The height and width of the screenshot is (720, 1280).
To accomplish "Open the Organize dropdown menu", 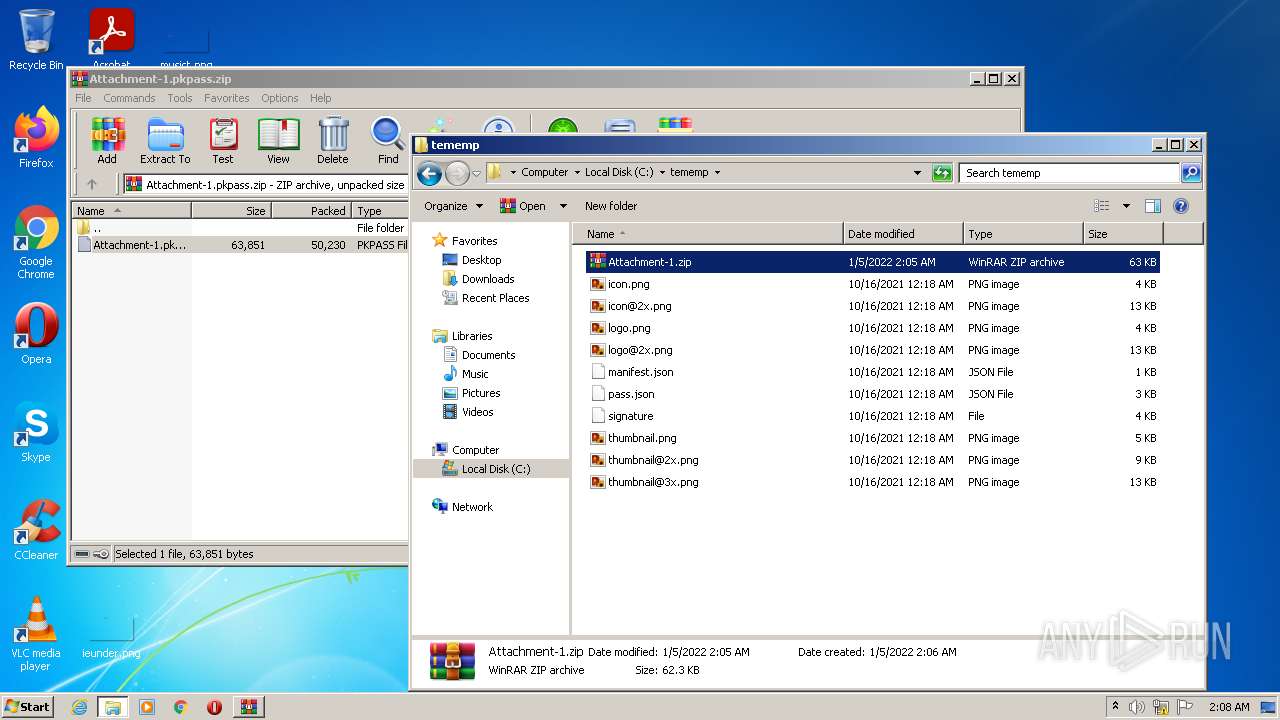I will tap(453, 206).
